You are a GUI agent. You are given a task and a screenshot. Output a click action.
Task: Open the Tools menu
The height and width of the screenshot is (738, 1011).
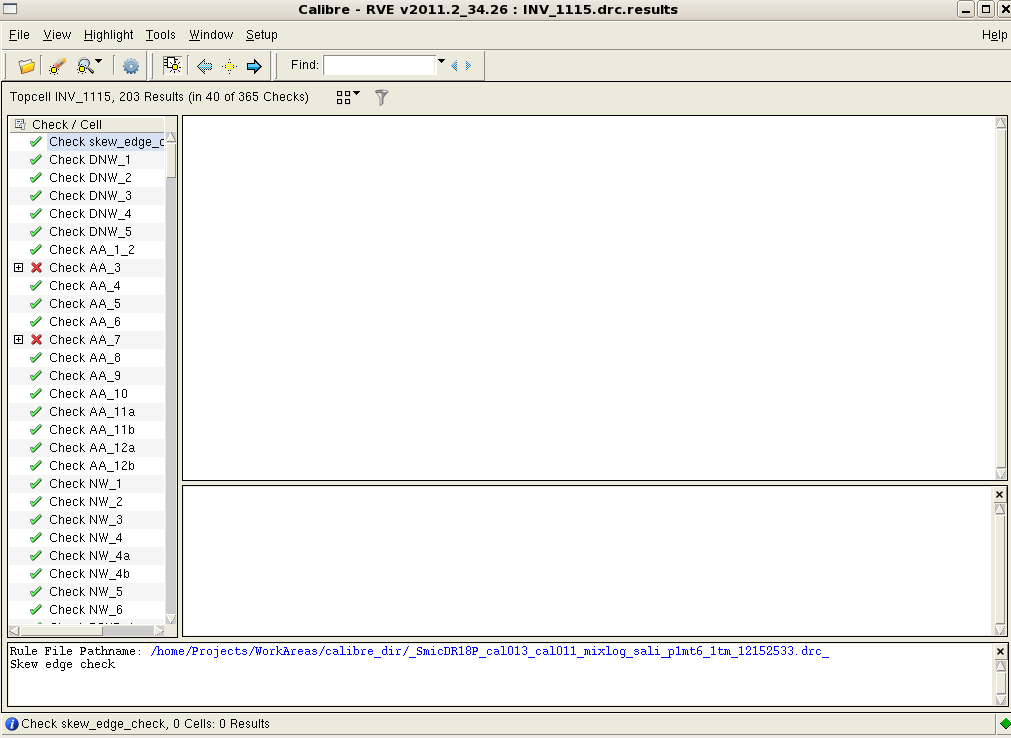coord(161,35)
